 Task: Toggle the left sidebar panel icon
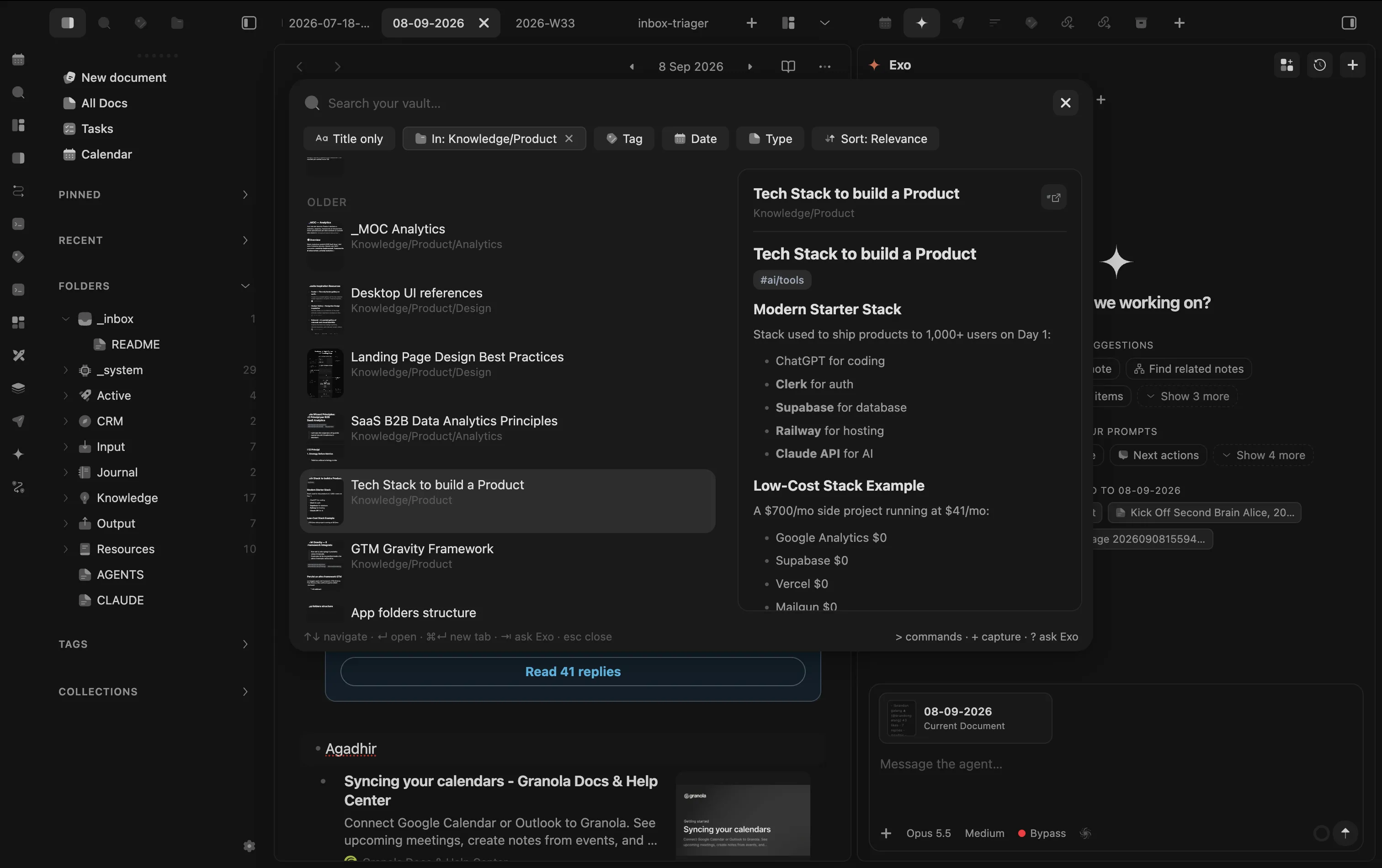coord(249,23)
